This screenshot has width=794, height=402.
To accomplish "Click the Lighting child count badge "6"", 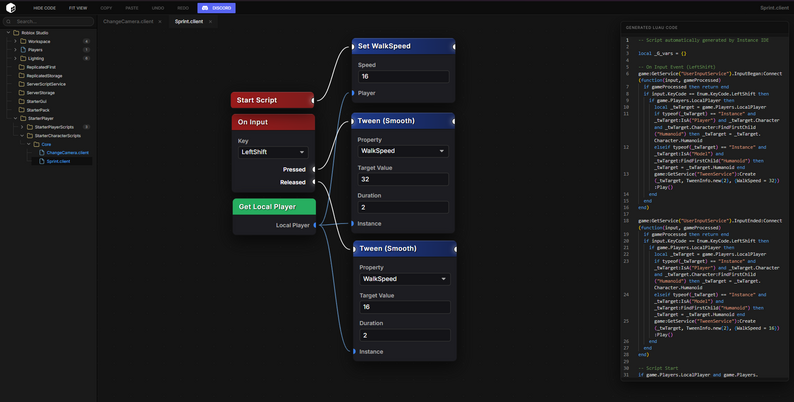I will point(87,58).
